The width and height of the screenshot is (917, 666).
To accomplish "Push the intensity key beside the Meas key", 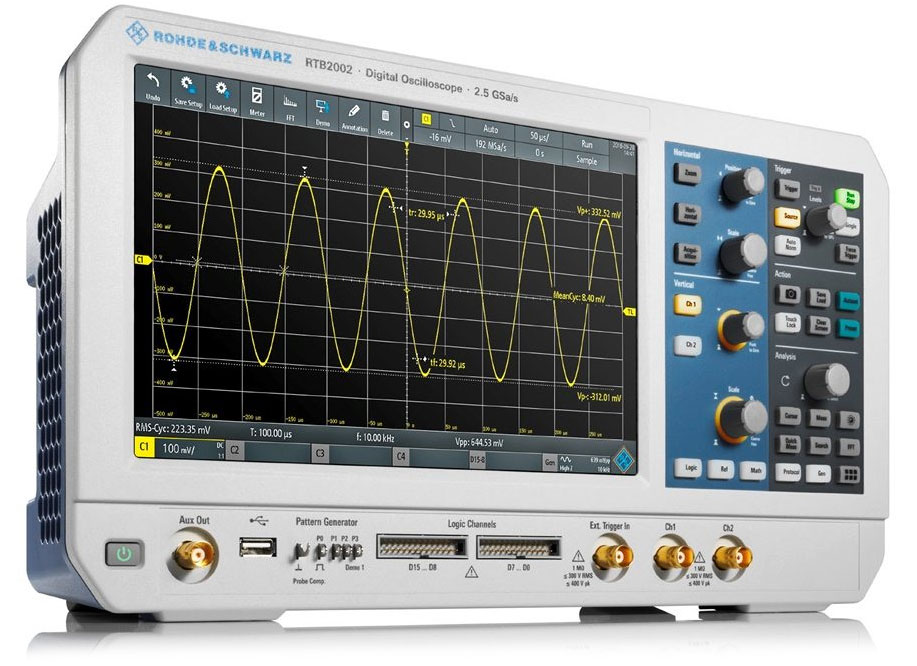I will (849, 419).
